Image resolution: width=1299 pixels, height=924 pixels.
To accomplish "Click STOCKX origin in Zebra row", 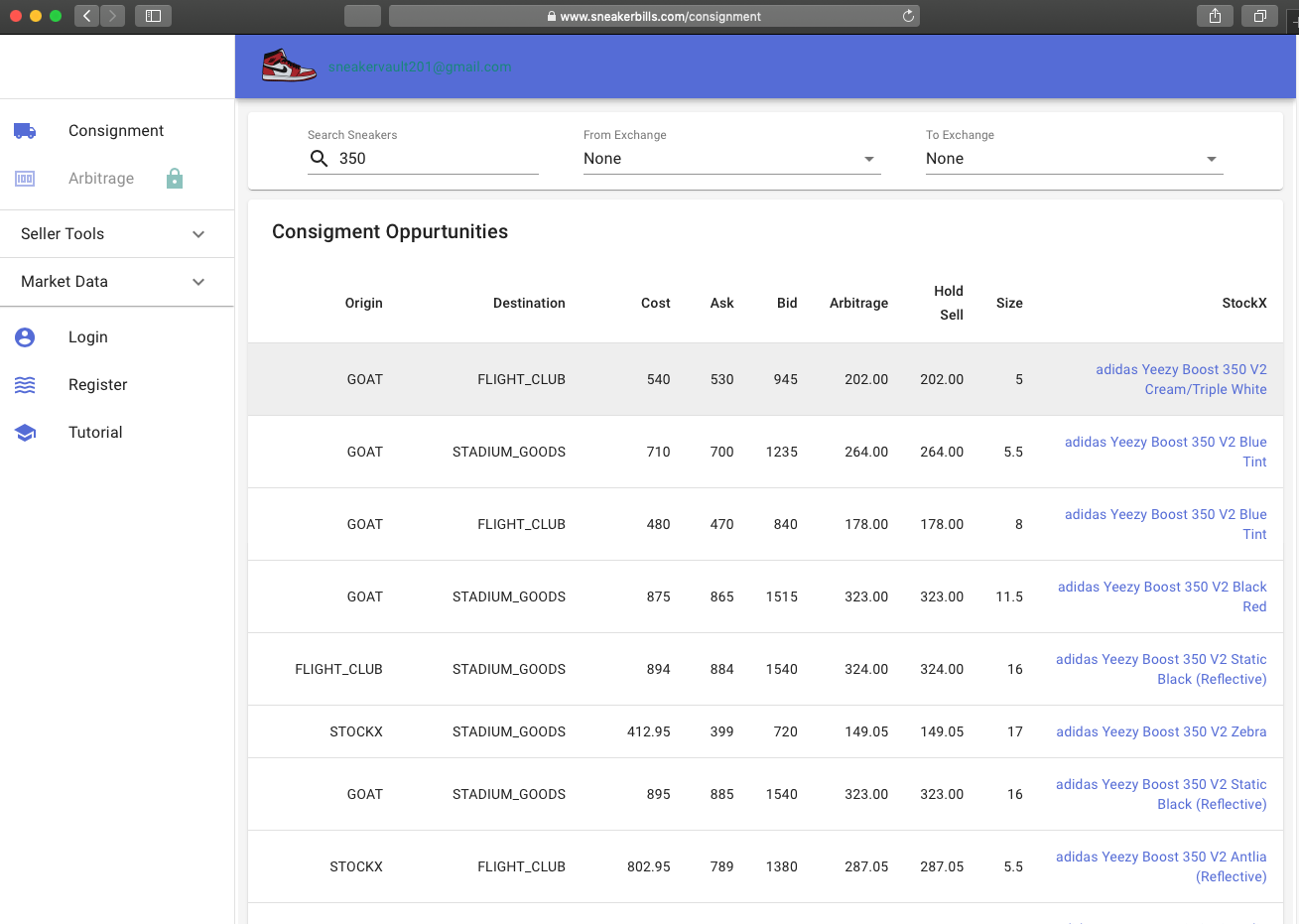I will click(x=356, y=731).
